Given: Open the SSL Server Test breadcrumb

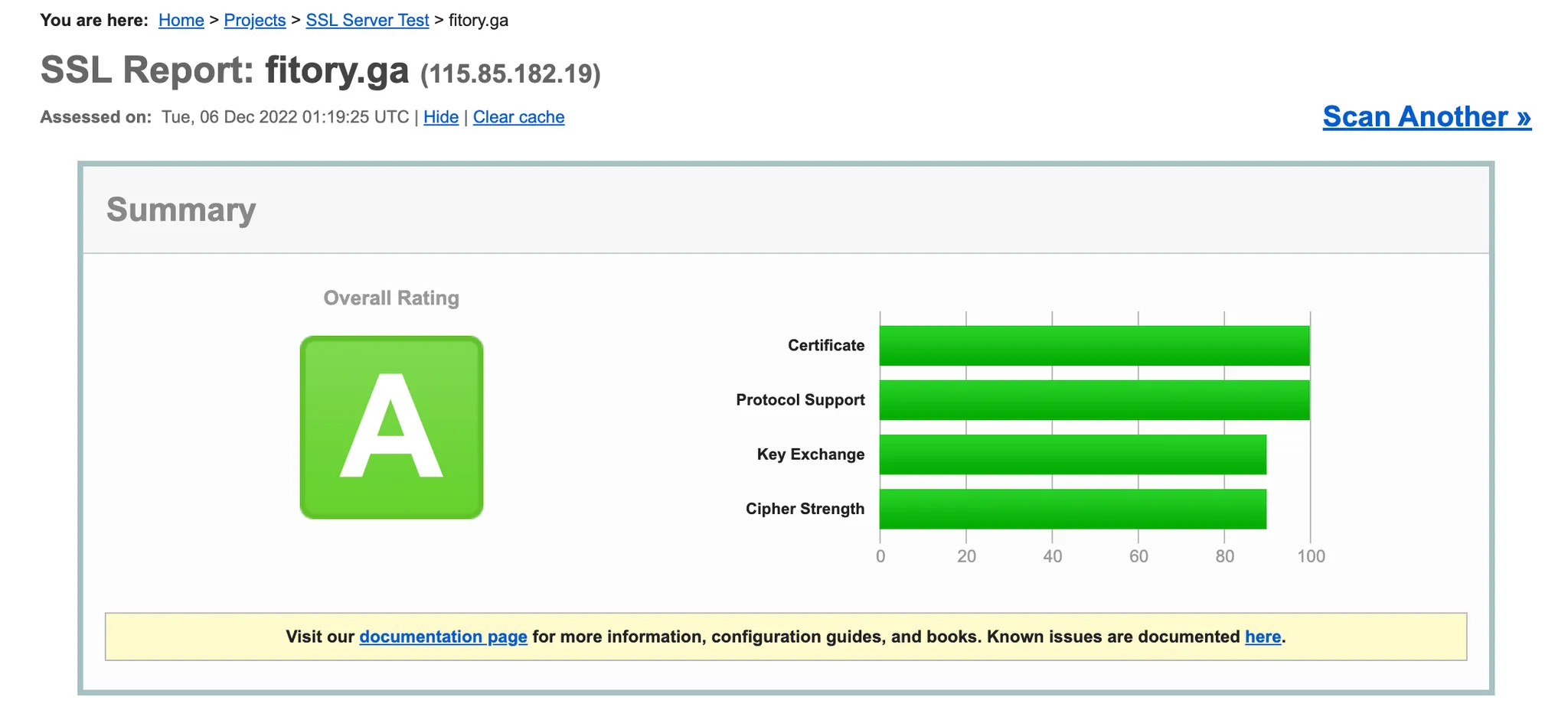Looking at the screenshot, I should [367, 21].
